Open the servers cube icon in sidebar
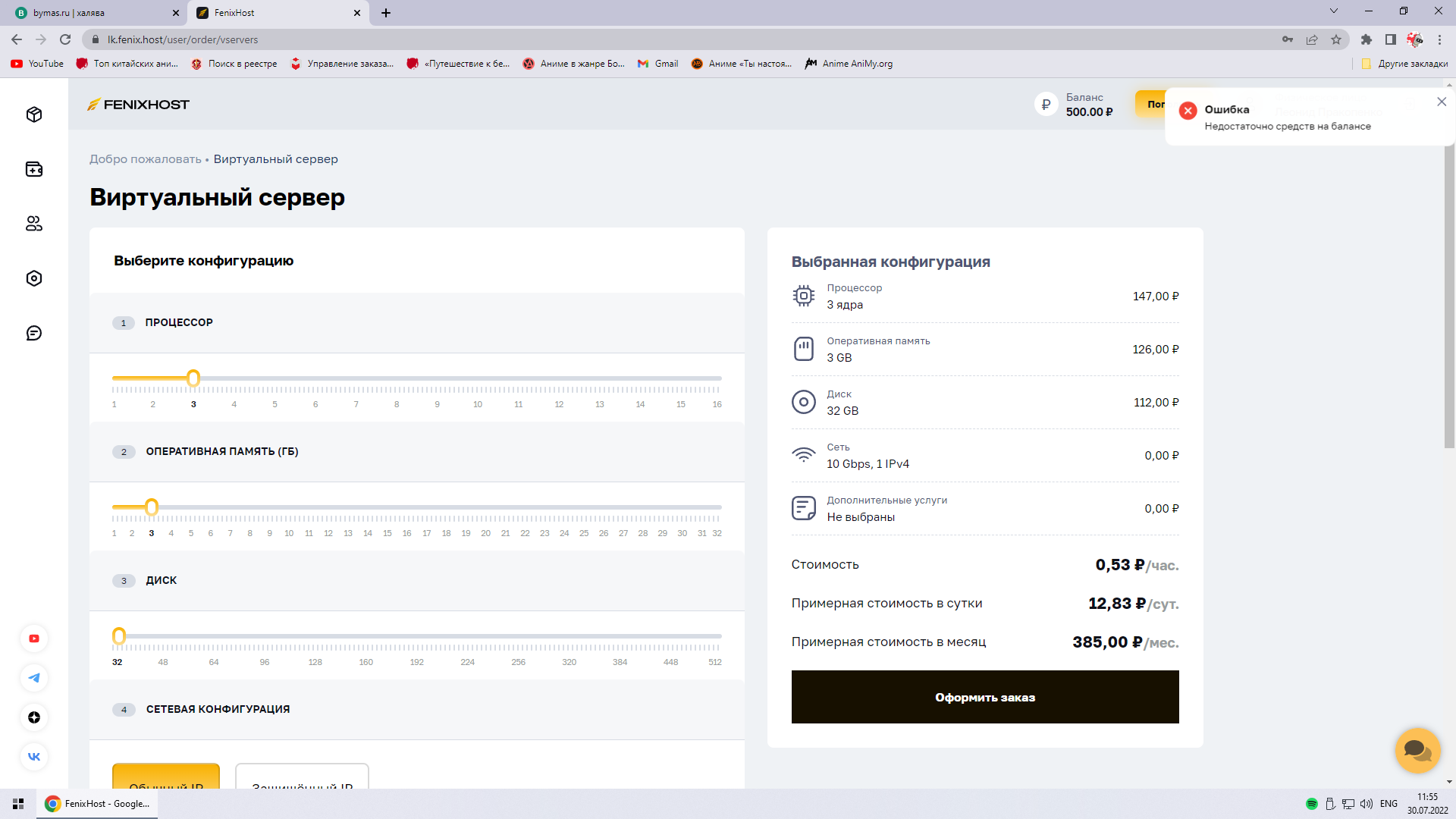This screenshot has height=819, width=1456. coord(34,115)
